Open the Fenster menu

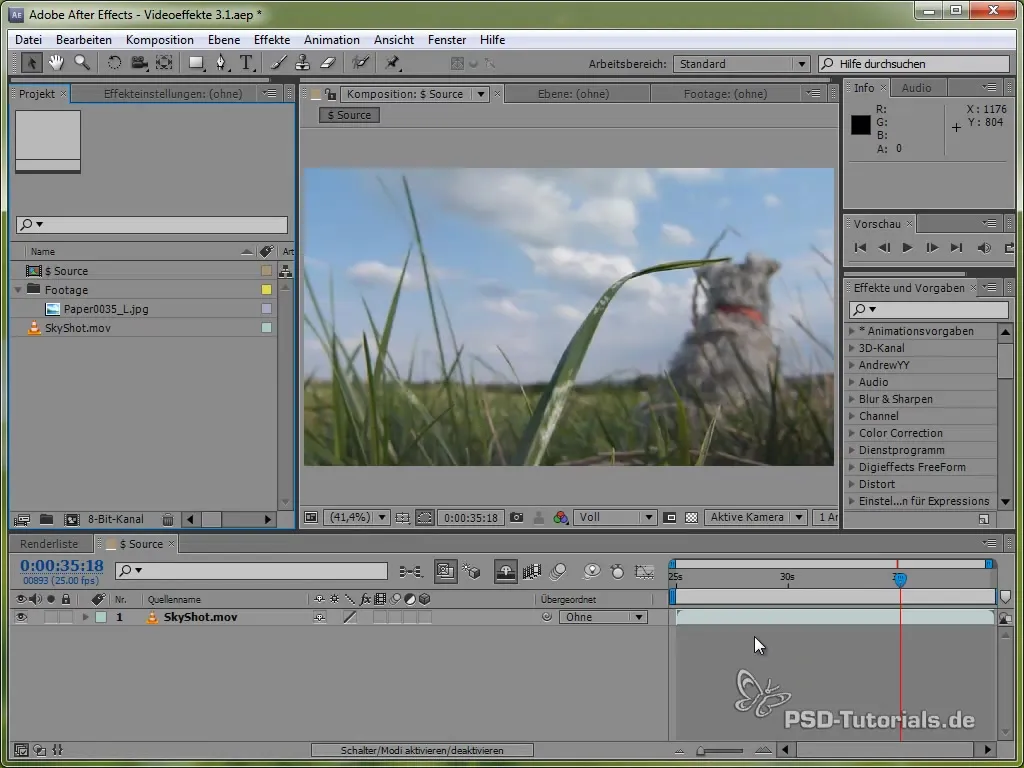coord(447,40)
